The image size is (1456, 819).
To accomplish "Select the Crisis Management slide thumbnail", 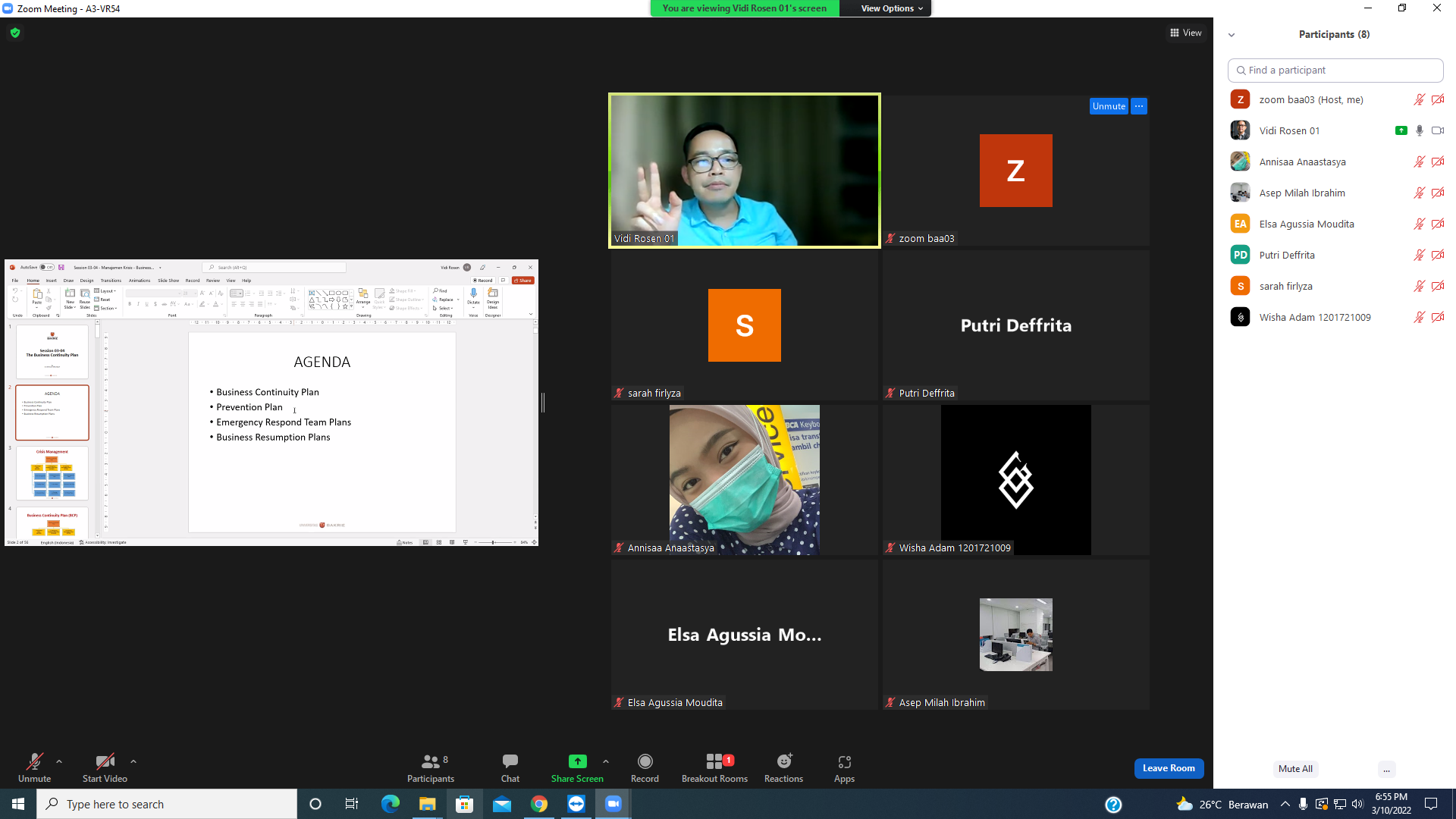I will (x=52, y=473).
